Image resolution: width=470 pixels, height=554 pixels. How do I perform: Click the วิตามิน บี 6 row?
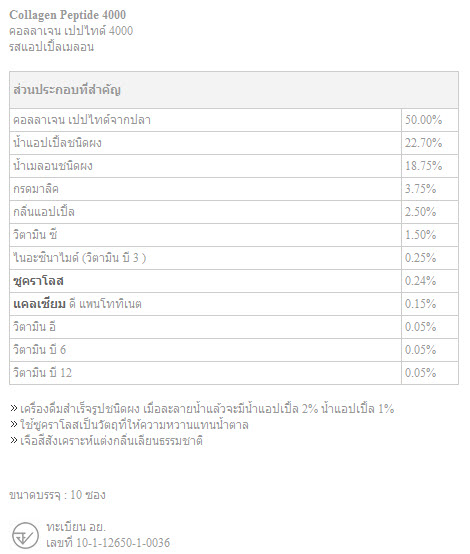pos(234,350)
